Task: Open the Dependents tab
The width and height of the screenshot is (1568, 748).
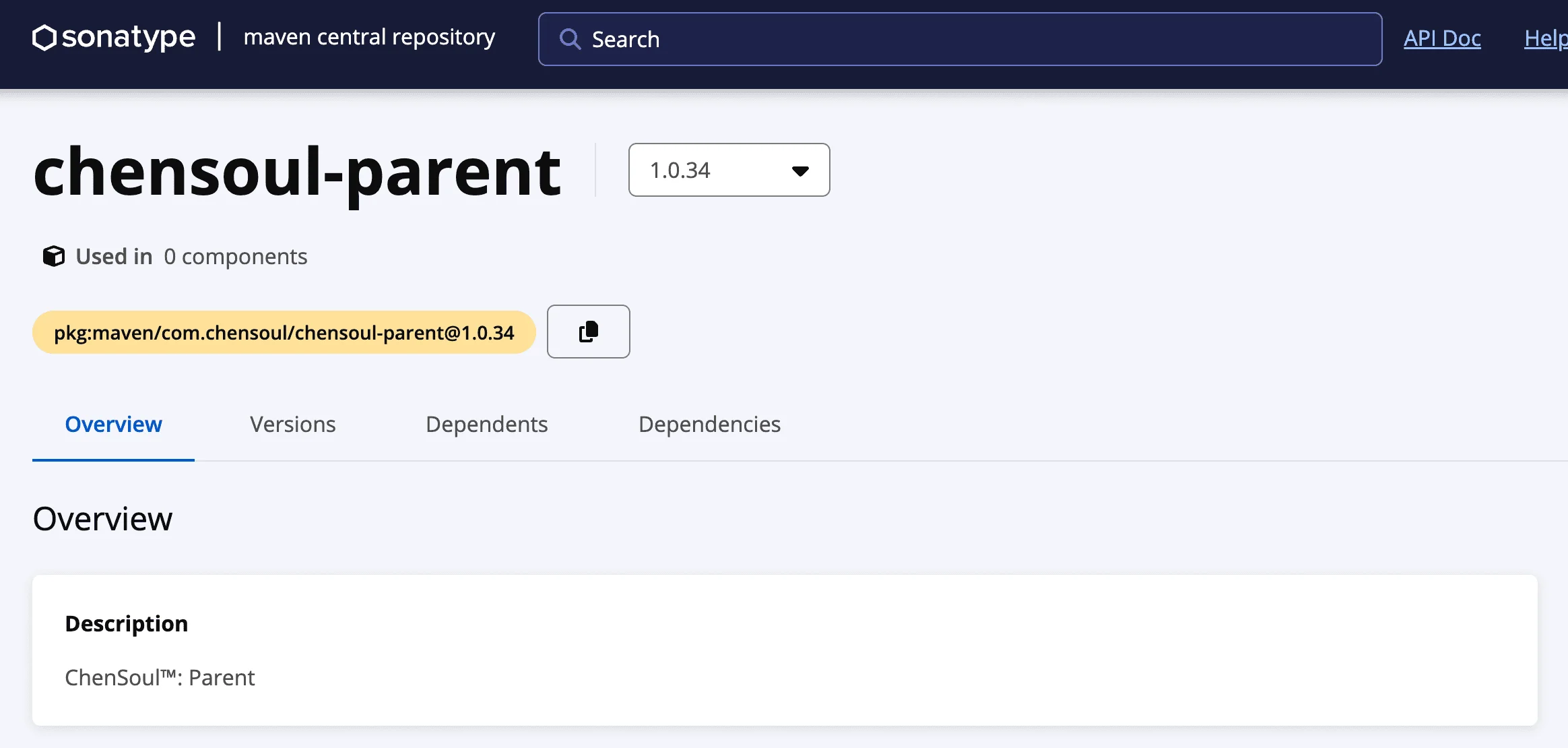Action: click(x=486, y=425)
